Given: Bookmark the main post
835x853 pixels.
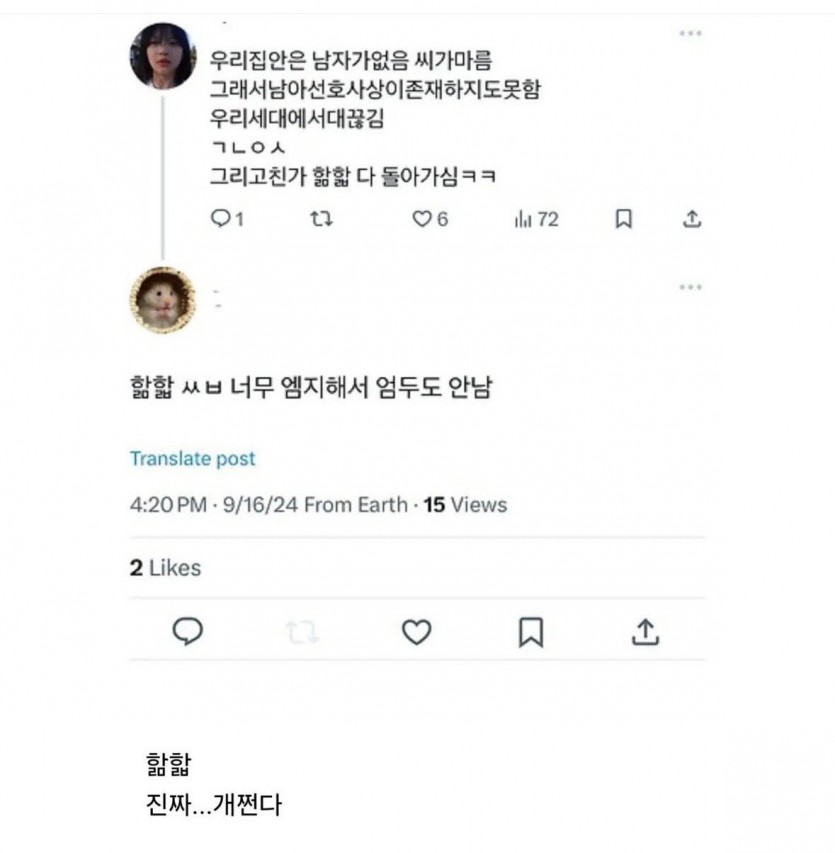Looking at the screenshot, I should pyautogui.click(x=531, y=631).
